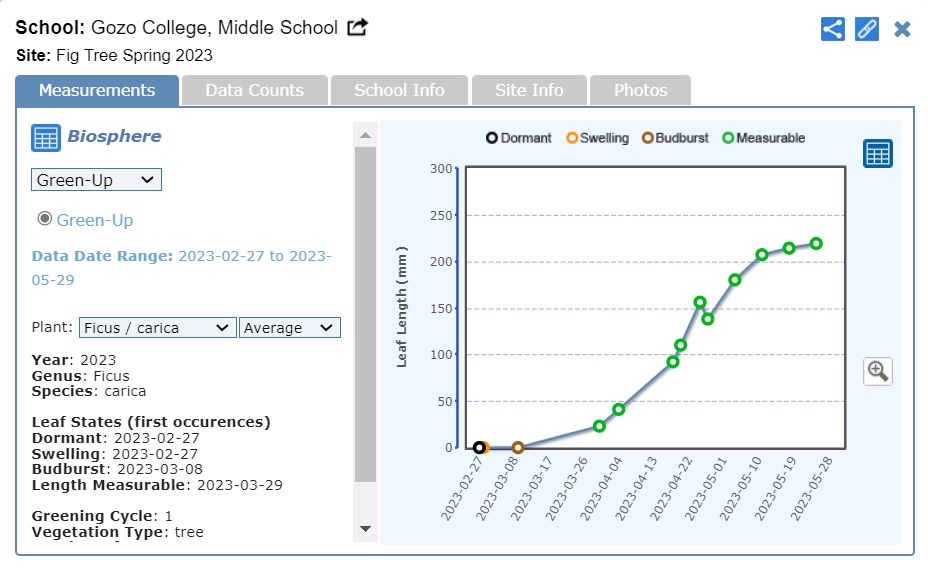Switch to the Photos tab
The image size is (928, 573).
point(640,90)
